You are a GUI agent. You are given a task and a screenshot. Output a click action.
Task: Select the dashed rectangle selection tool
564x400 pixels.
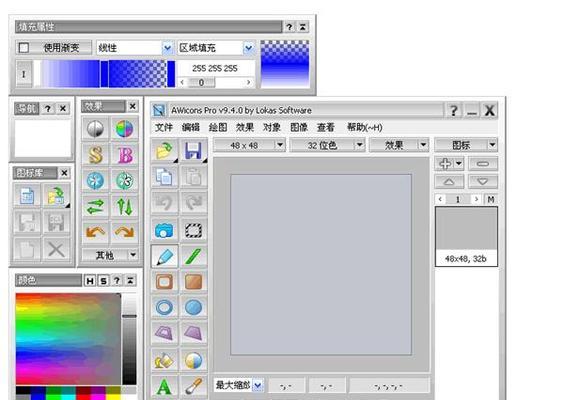(x=194, y=230)
